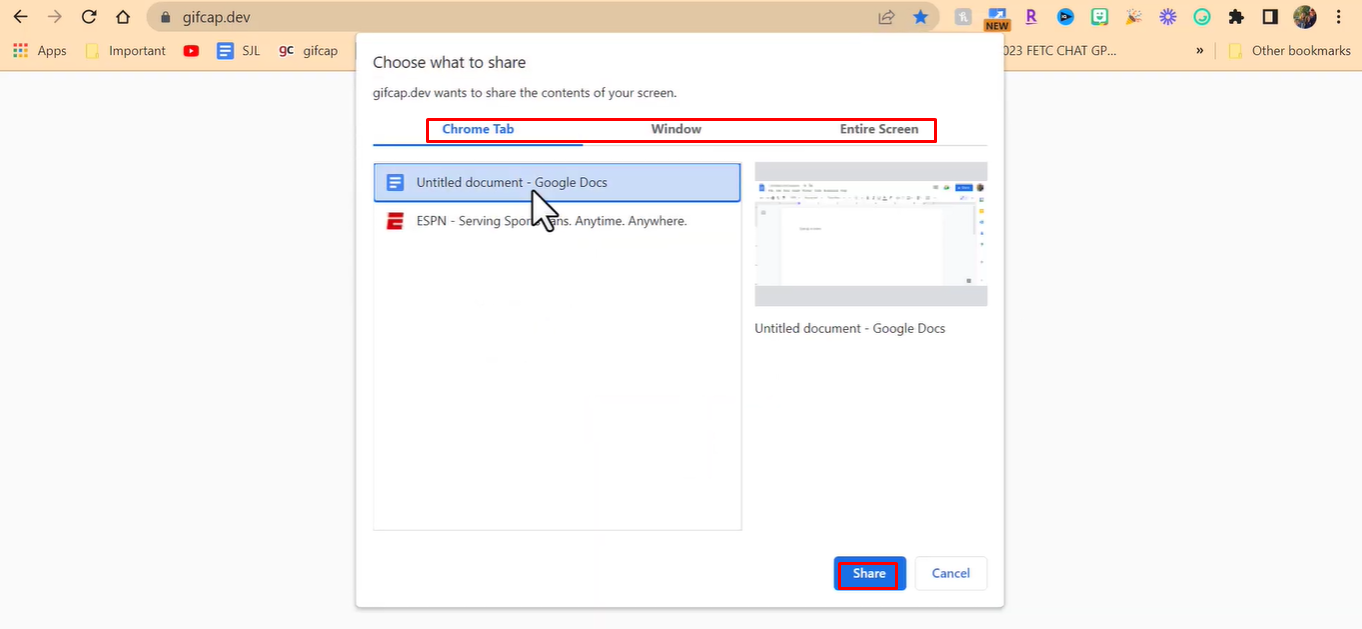Image resolution: width=1362 pixels, height=629 pixels.
Task: Click the bookmark star in the address bar
Action: [x=919, y=17]
